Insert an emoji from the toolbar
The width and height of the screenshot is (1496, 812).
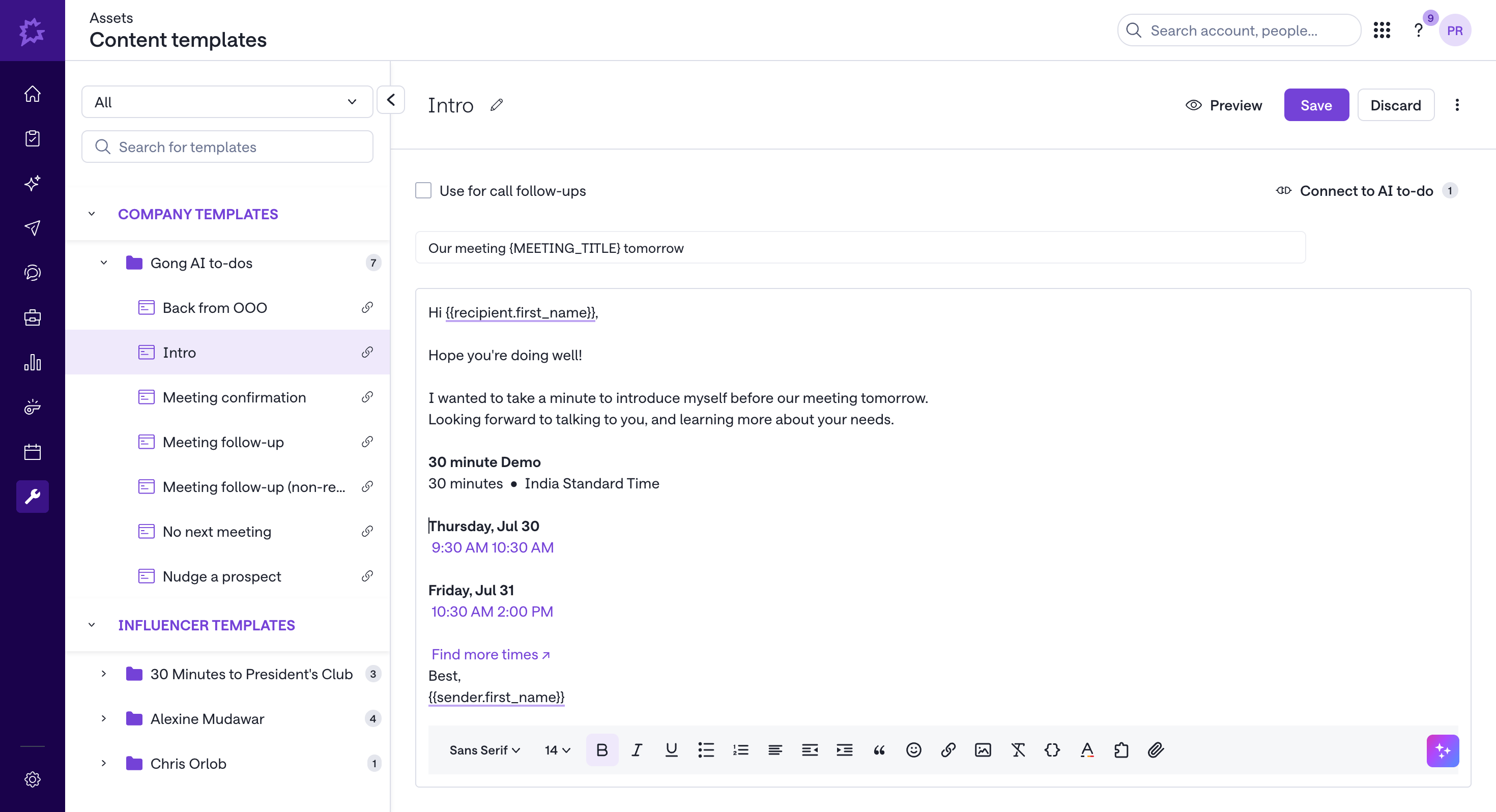tap(913, 750)
